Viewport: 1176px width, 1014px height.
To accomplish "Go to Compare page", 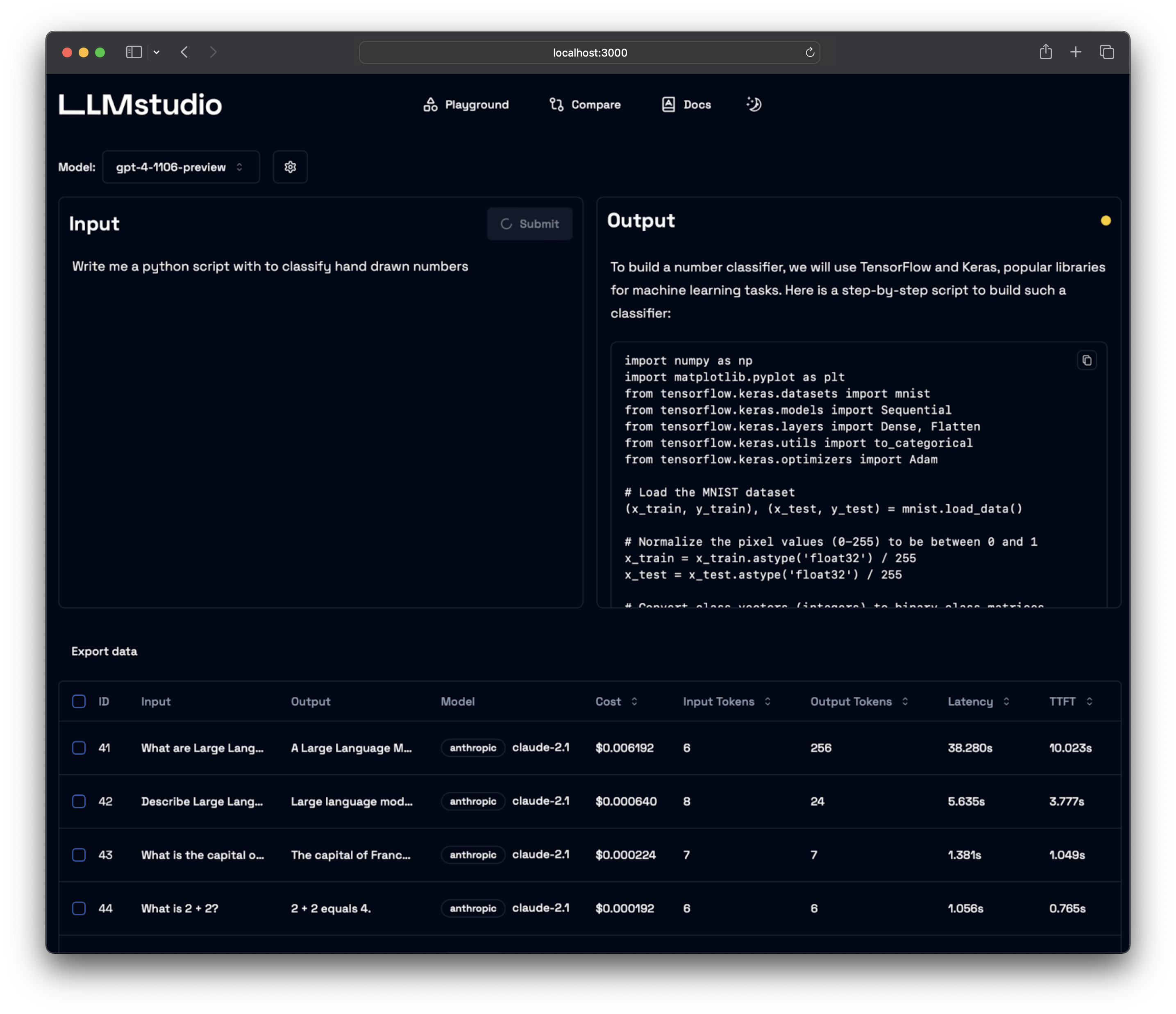I will (585, 105).
